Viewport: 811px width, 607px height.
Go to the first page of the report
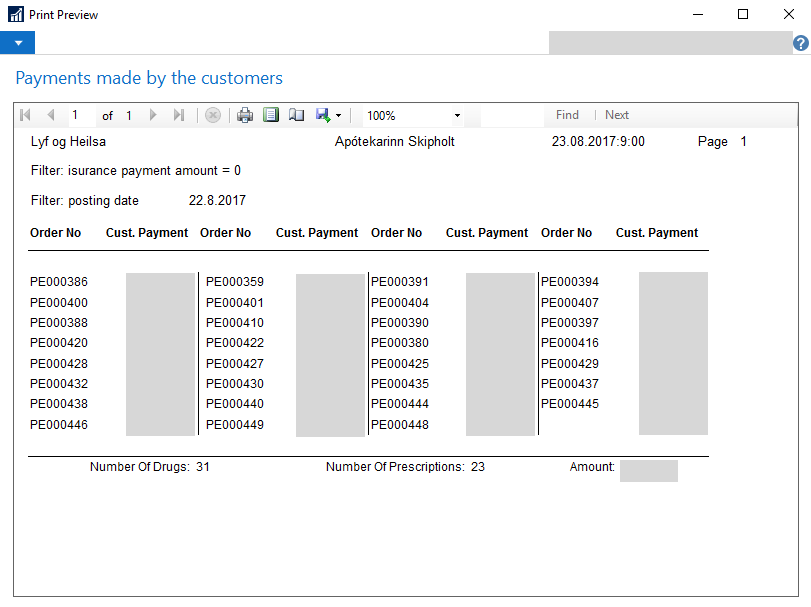click(25, 115)
